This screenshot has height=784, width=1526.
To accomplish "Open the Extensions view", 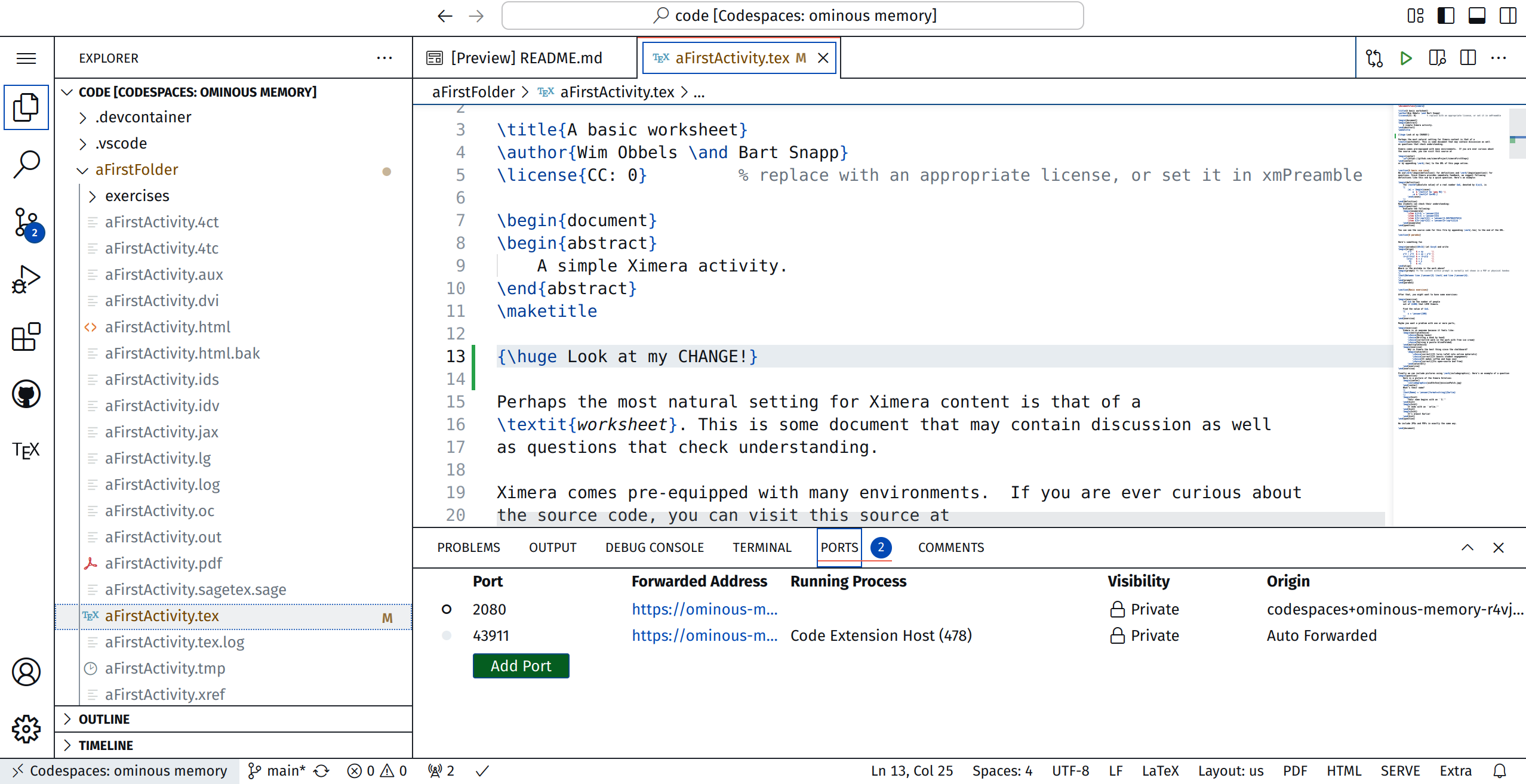I will click(26, 337).
